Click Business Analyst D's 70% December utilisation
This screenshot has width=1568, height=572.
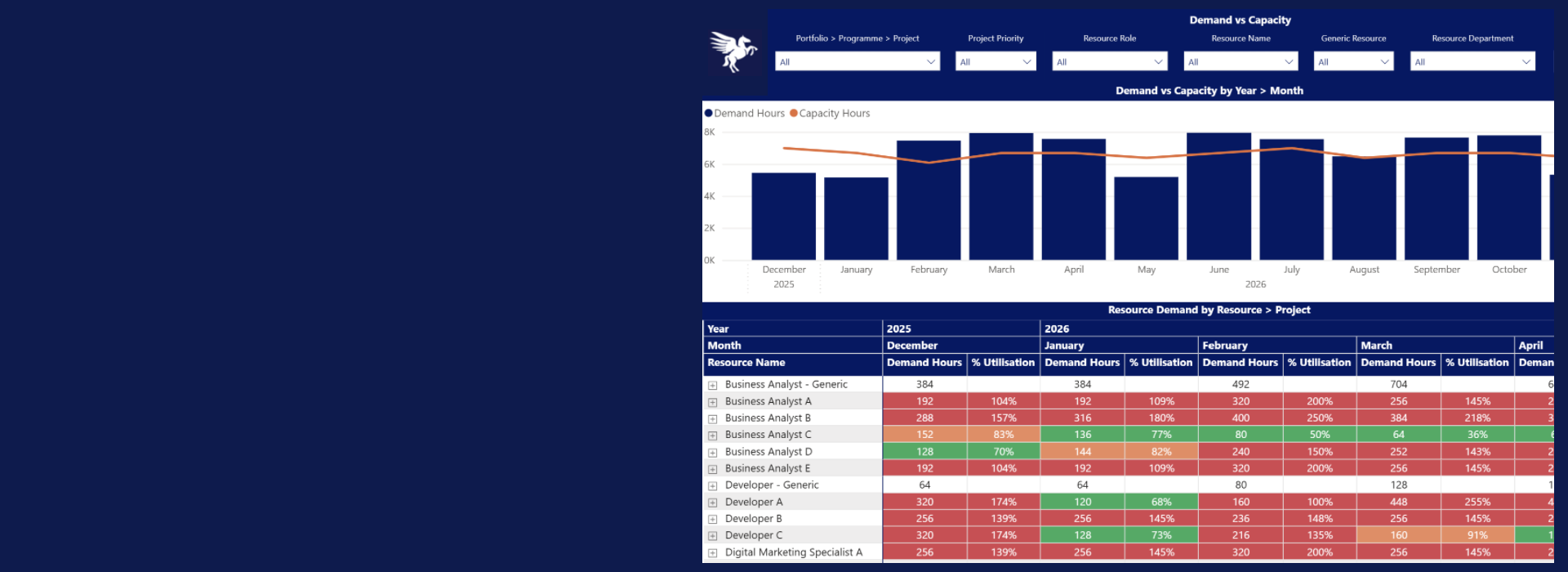1004,452
